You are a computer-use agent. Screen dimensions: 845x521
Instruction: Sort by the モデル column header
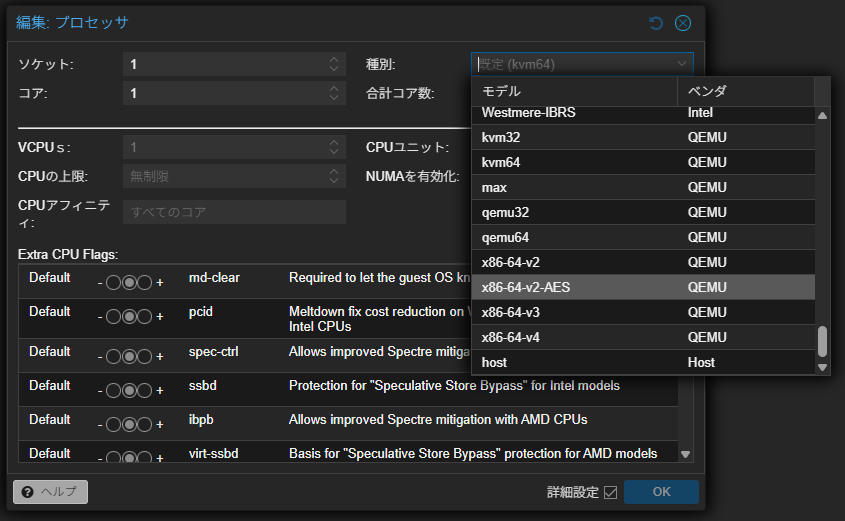click(x=574, y=91)
